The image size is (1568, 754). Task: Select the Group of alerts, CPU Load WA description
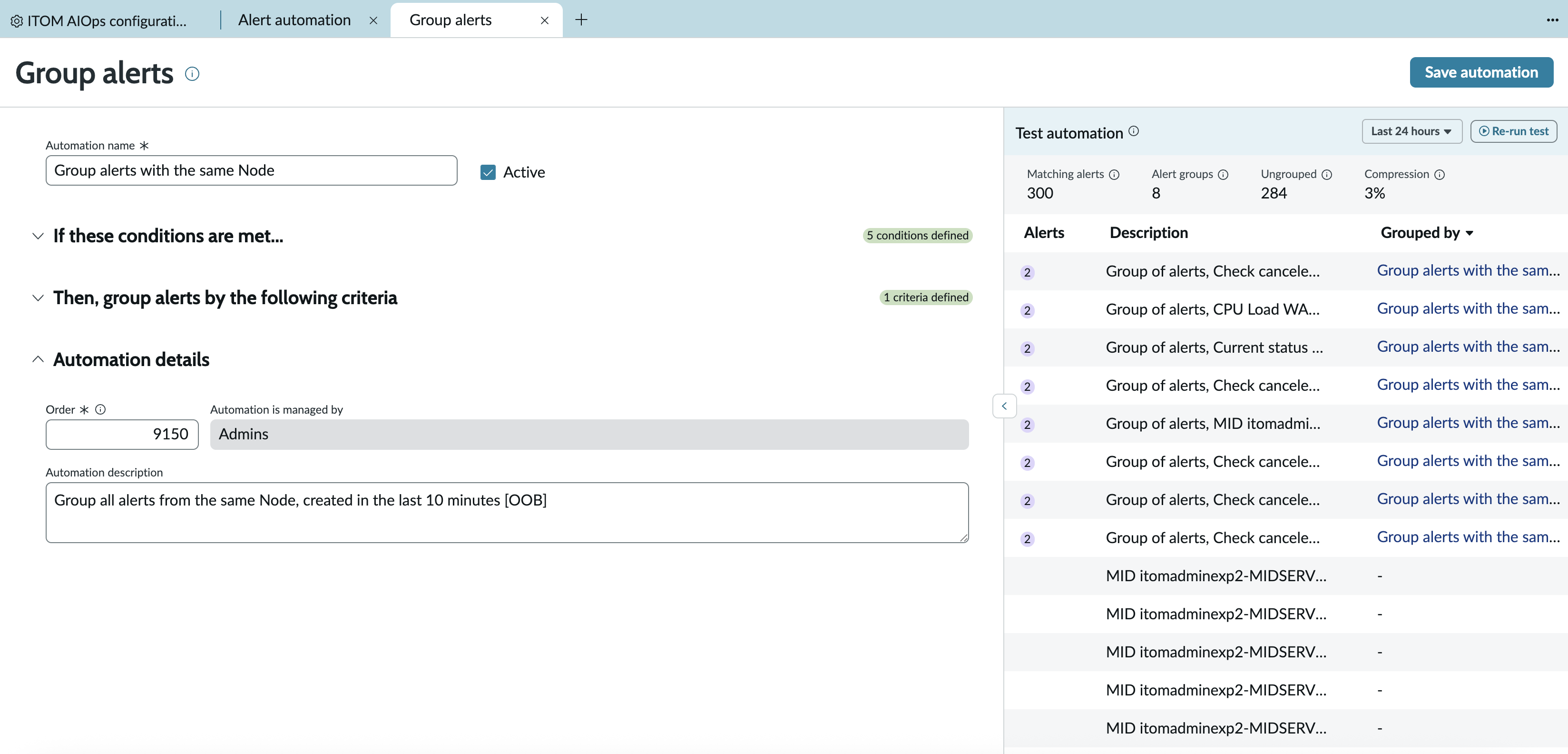click(x=1213, y=309)
